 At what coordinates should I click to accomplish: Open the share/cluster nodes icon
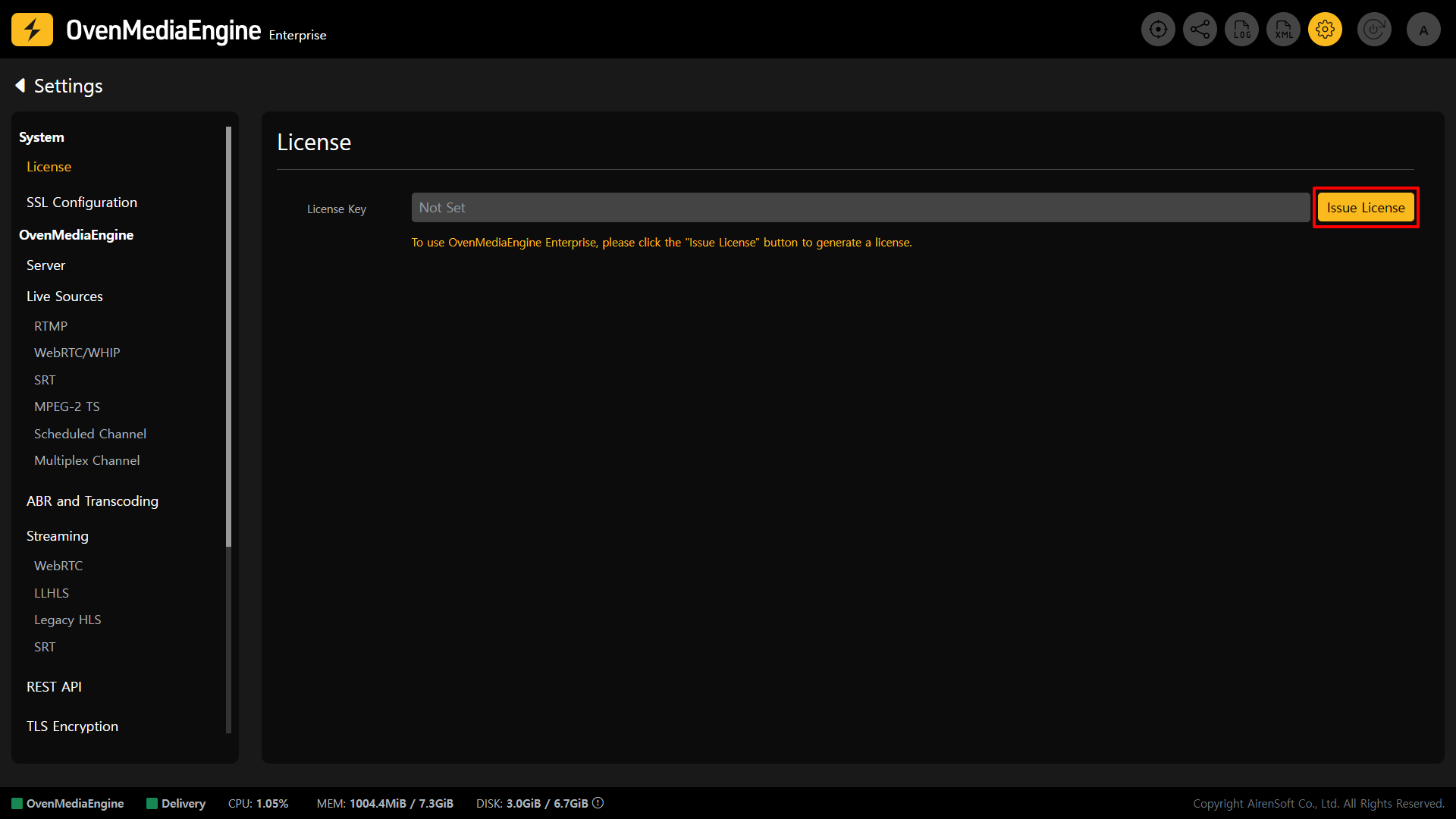coord(1200,30)
